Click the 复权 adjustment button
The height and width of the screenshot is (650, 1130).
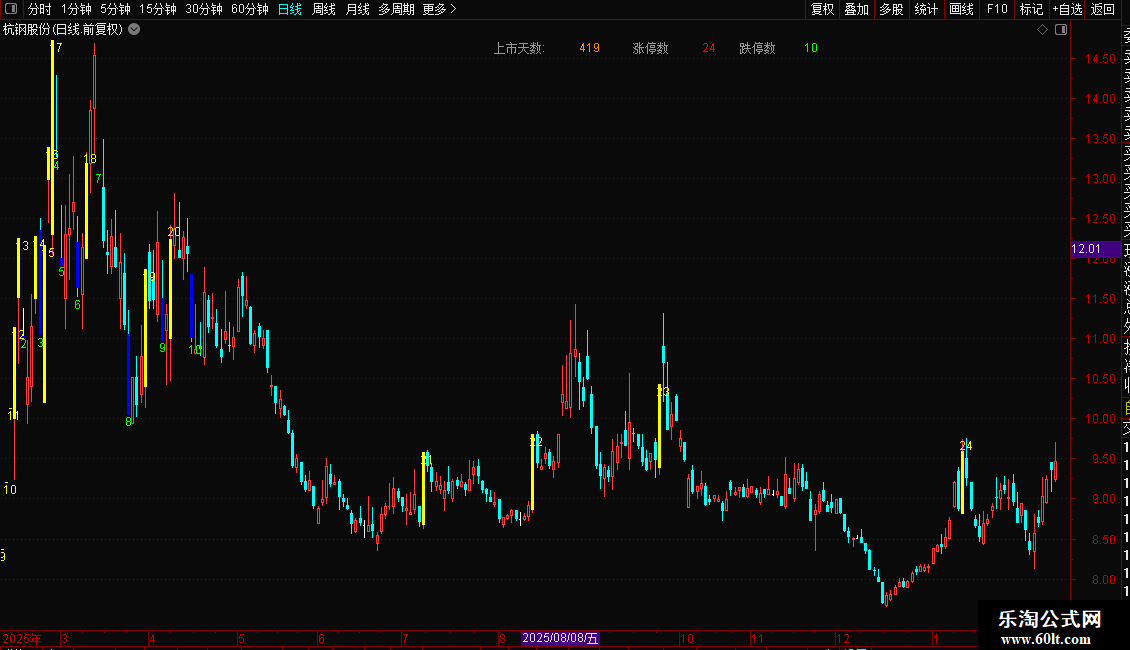(822, 9)
